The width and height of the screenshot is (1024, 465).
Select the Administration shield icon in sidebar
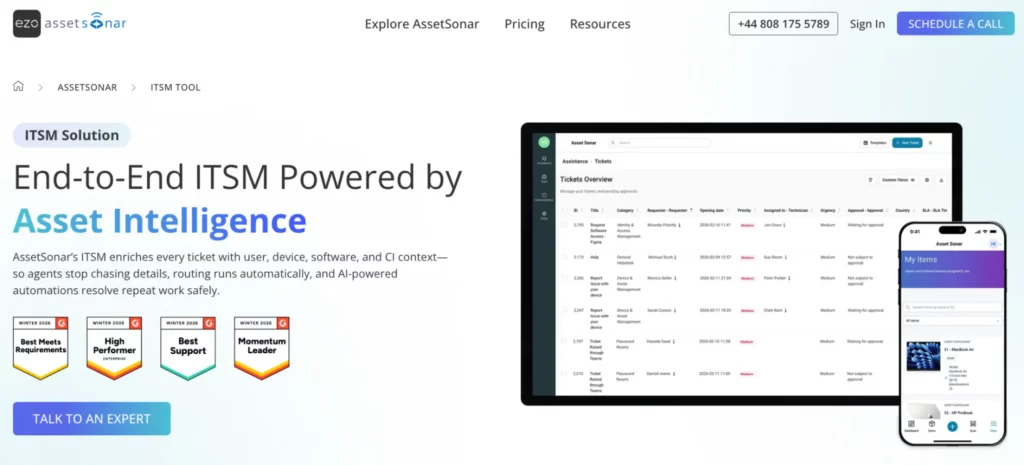pyautogui.click(x=544, y=197)
